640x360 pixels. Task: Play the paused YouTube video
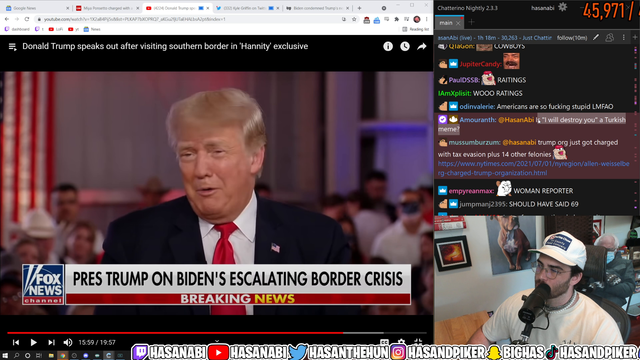point(33,342)
